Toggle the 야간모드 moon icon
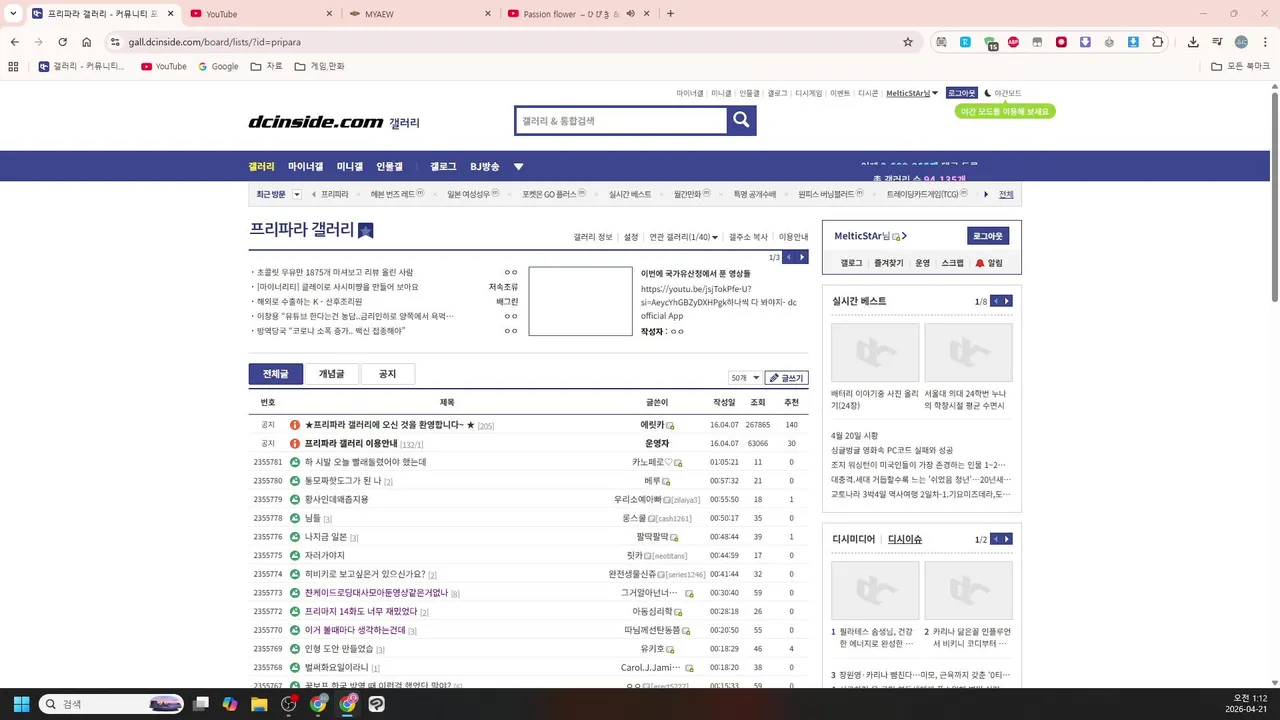This screenshot has width=1280, height=720. tap(988, 93)
